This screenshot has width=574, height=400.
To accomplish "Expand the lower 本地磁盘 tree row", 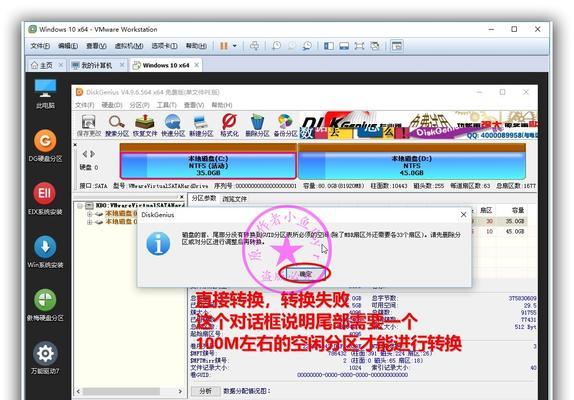I will click(89, 222).
